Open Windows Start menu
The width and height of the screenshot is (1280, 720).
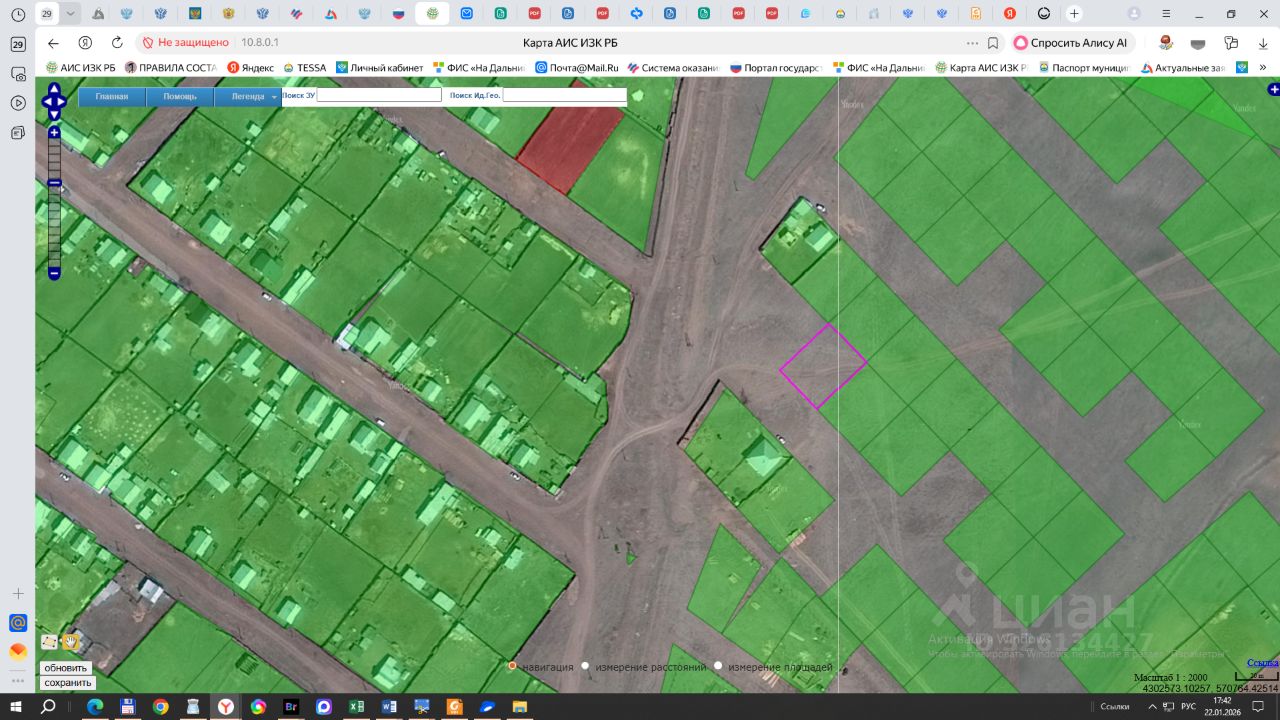tap(17, 707)
